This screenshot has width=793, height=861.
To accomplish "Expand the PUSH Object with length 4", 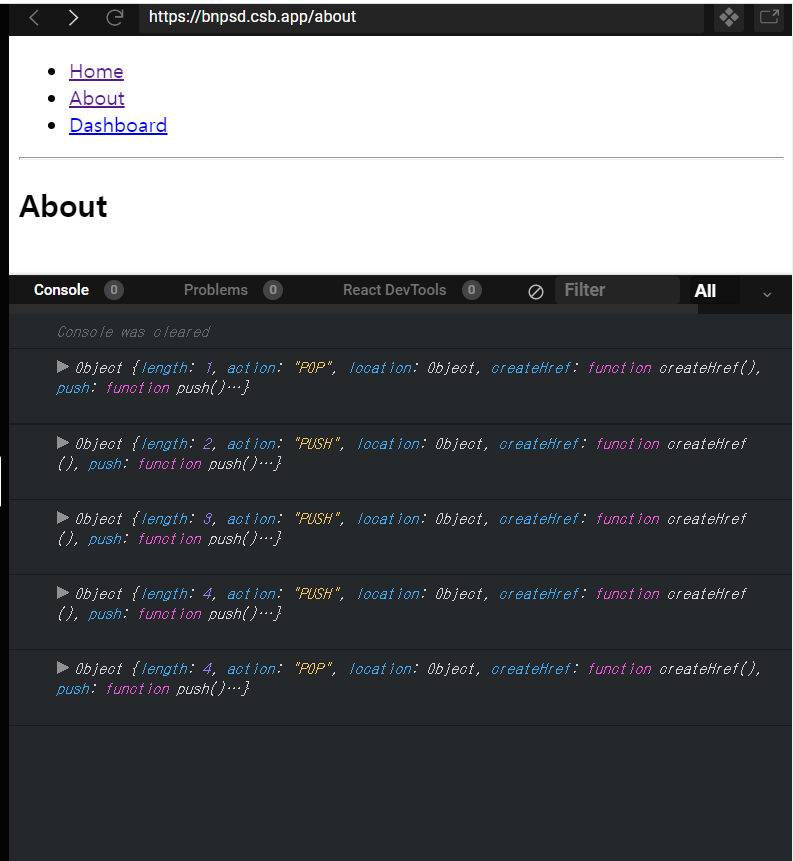I will (63, 592).
